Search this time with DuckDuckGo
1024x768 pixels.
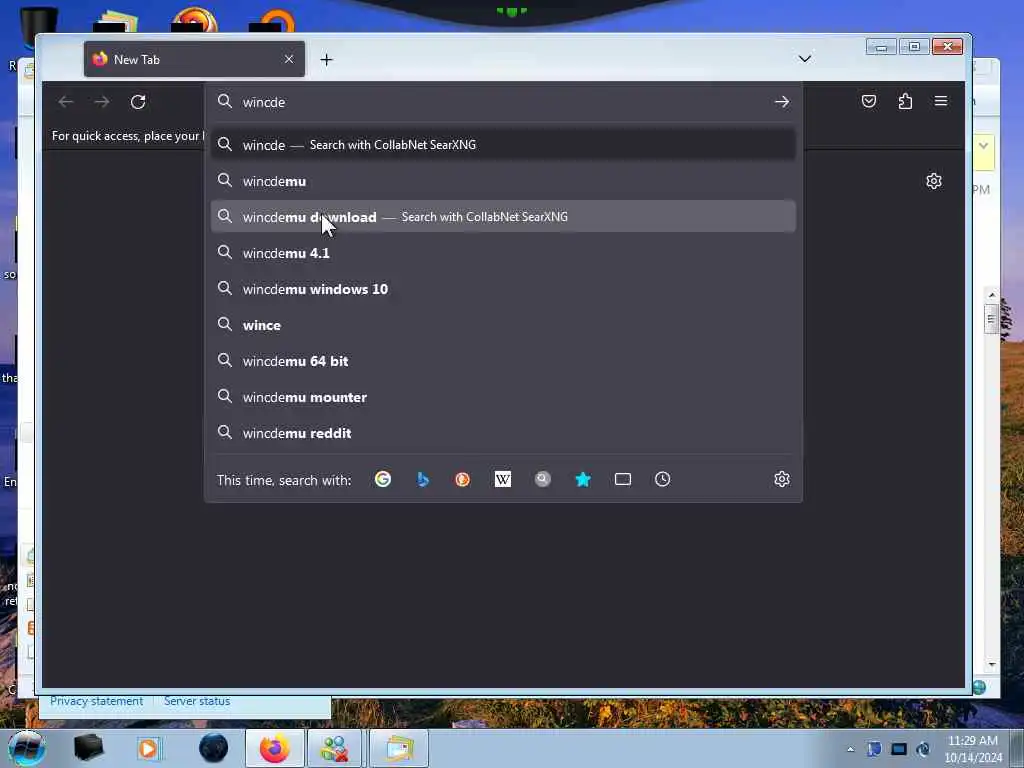[463, 479]
